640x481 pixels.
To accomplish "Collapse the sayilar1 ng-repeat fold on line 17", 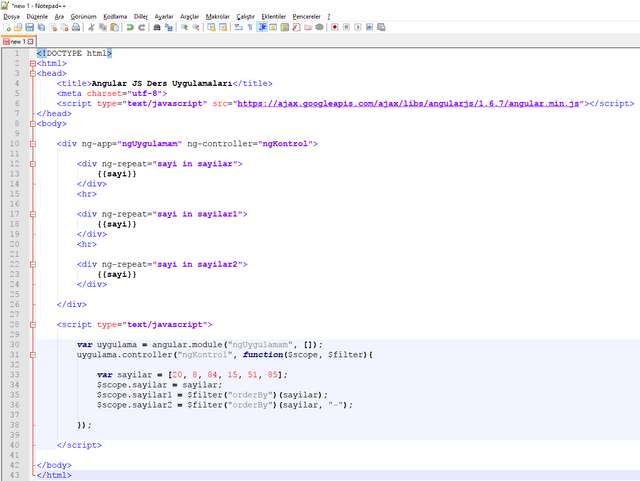I will (33, 214).
